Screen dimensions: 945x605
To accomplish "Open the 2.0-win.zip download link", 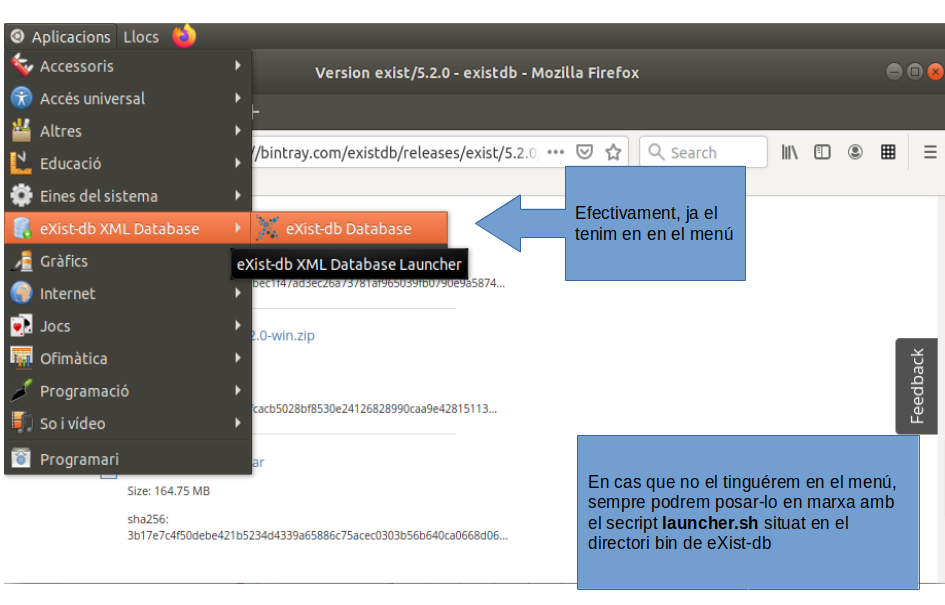I will [x=283, y=336].
